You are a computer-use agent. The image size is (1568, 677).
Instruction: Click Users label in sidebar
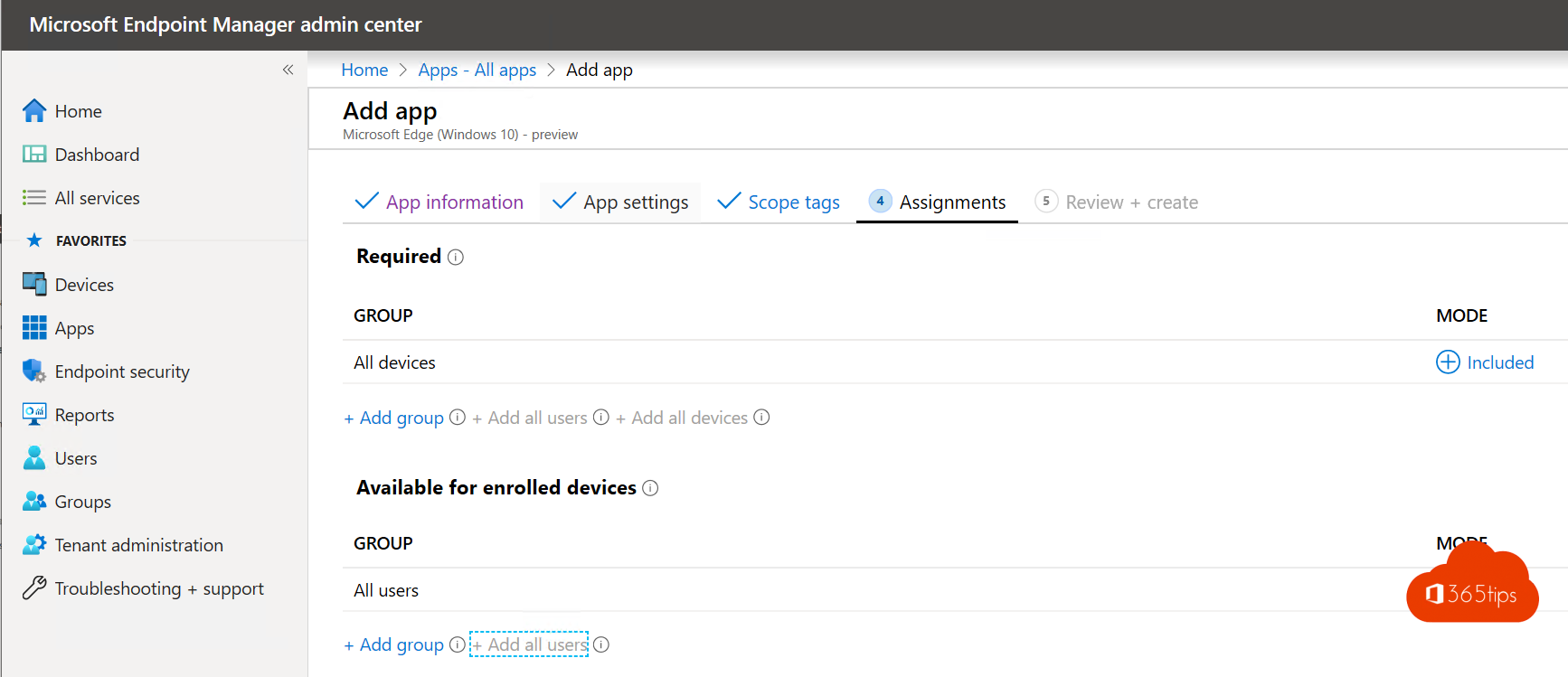point(76,458)
